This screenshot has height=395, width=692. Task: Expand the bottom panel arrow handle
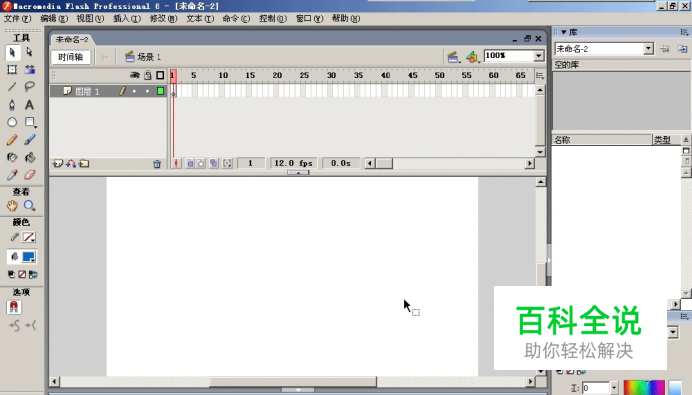[x=298, y=390]
